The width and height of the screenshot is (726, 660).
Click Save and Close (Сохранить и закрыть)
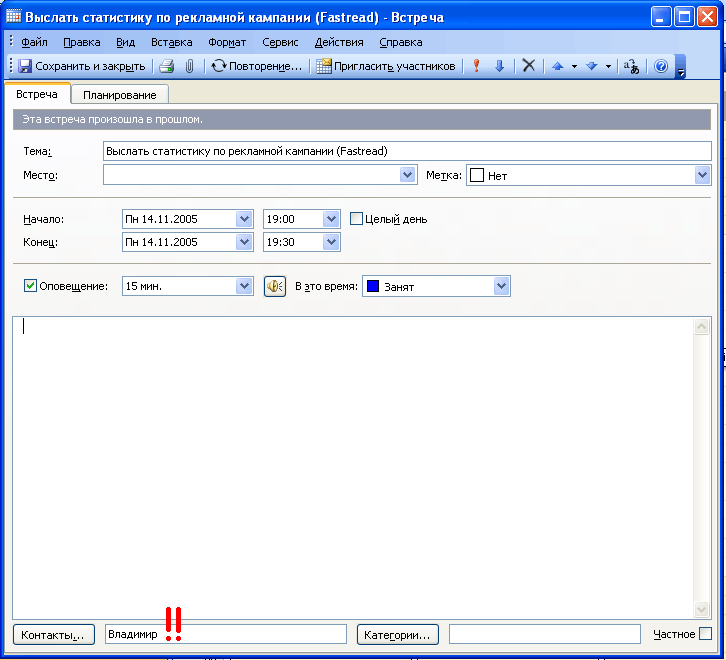81,66
